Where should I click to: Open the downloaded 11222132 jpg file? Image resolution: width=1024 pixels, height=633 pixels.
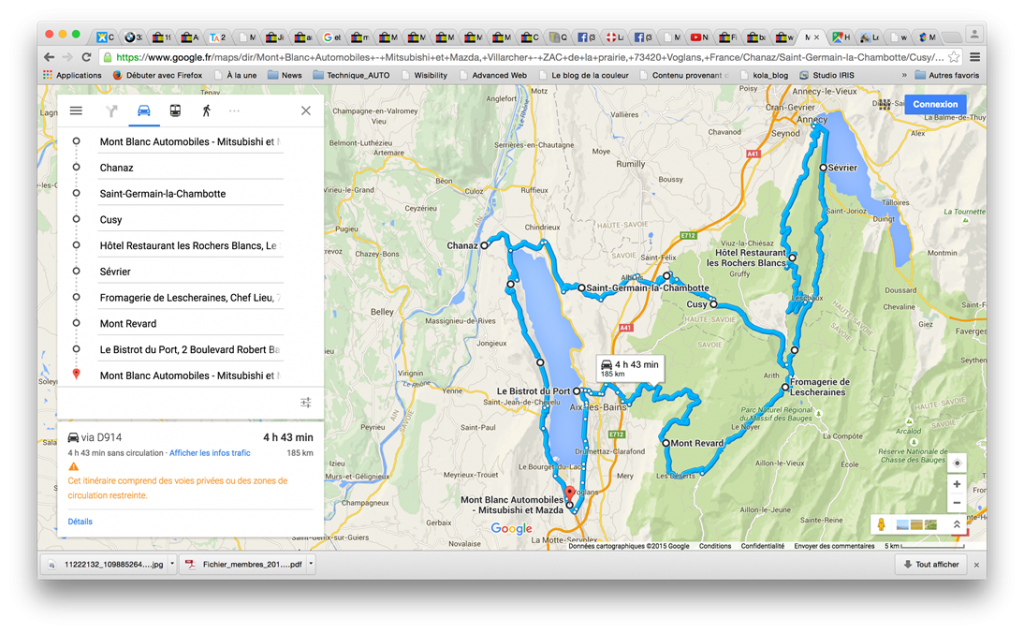tap(107, 564)
